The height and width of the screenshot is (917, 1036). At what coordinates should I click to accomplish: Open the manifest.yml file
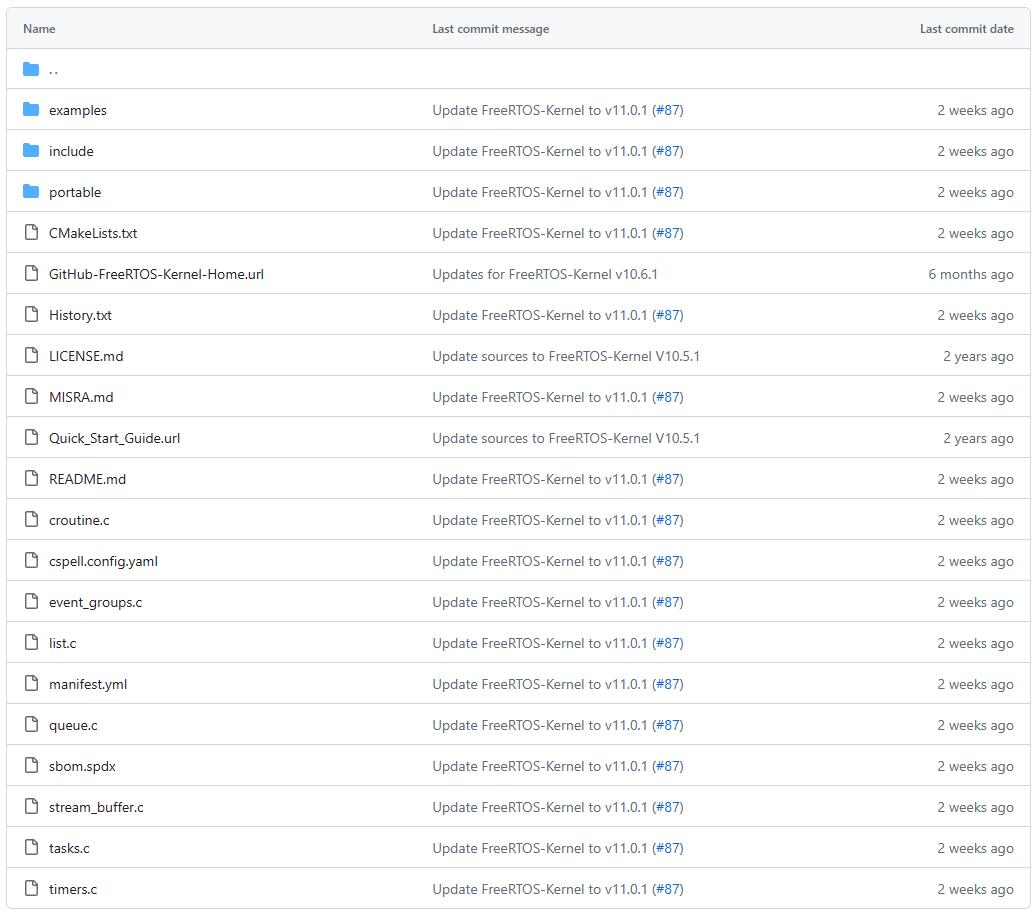pyautogui.click(x=88, y=684)
